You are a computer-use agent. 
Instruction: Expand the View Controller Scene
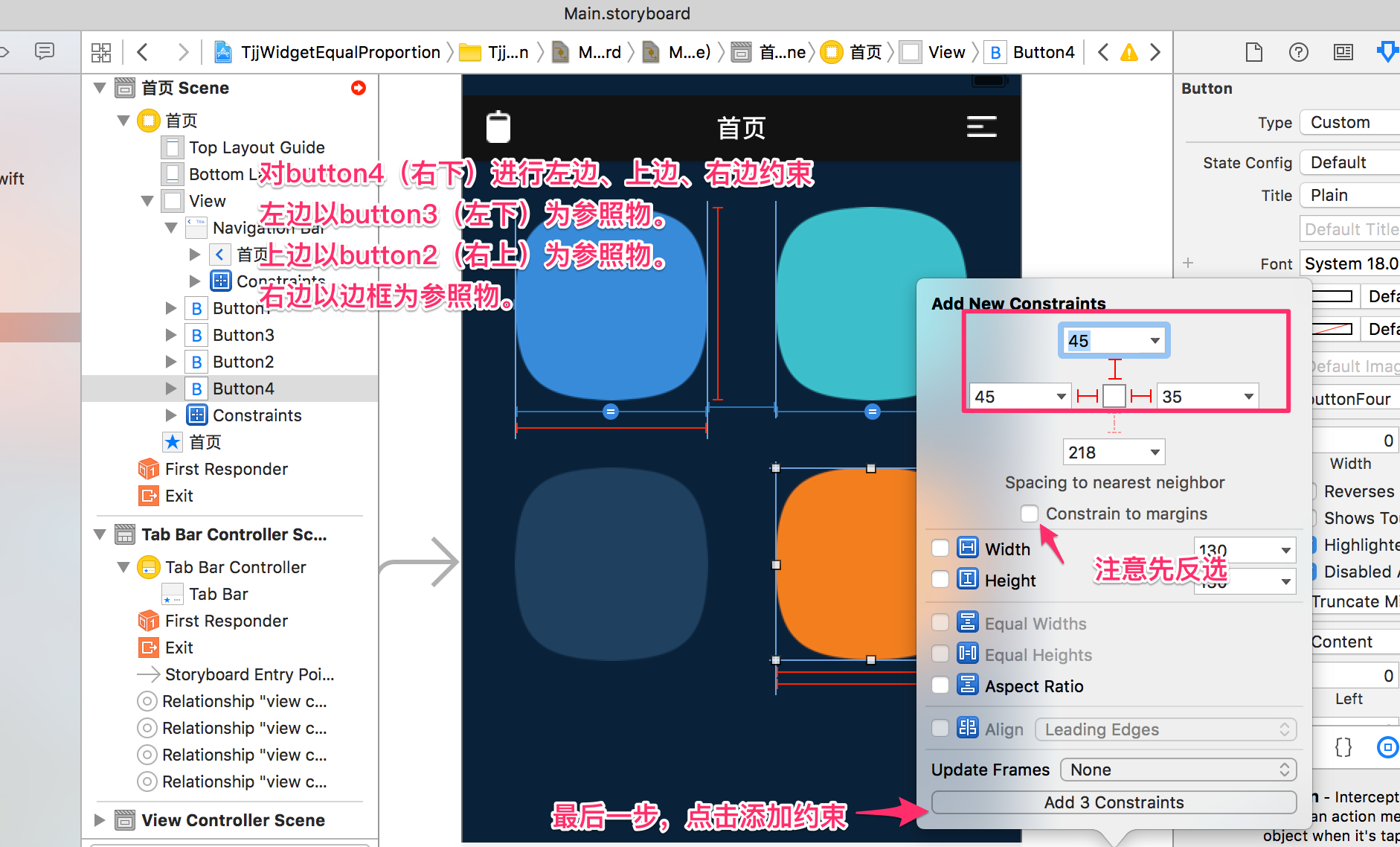pyautogui.click(x=100, y=820)
